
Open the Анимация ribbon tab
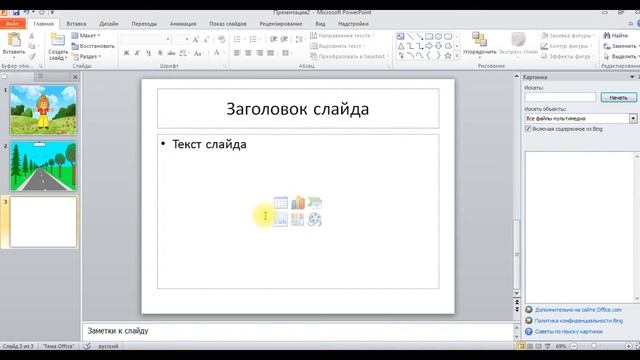point(183,24)
